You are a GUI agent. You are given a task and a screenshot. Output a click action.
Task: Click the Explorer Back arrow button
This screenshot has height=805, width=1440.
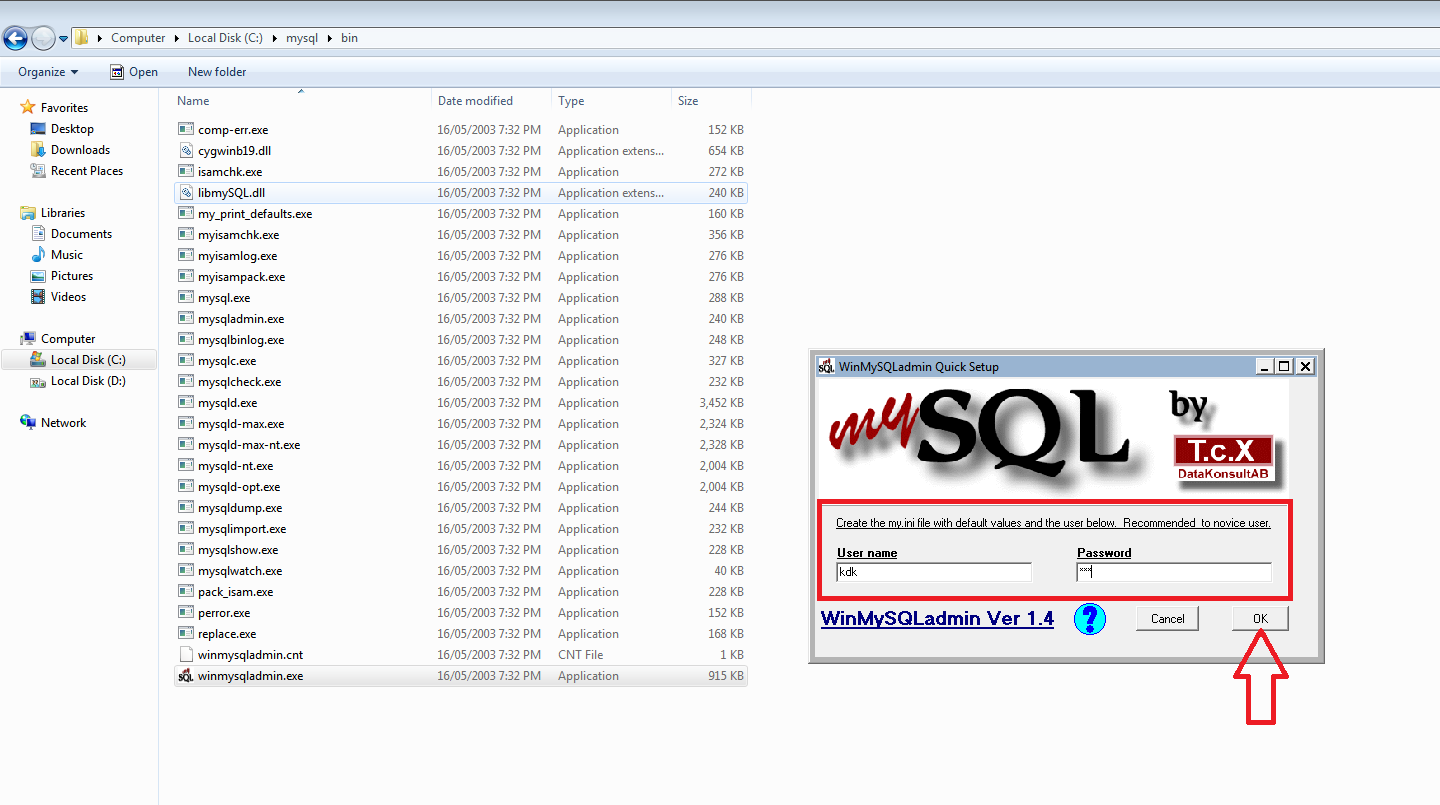(x=15, y=39)
